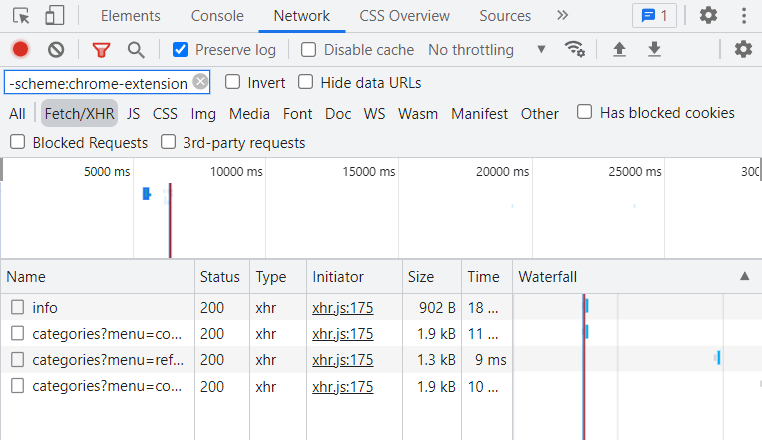
Task: Open network search magnifier
Action: pos(136,50)
